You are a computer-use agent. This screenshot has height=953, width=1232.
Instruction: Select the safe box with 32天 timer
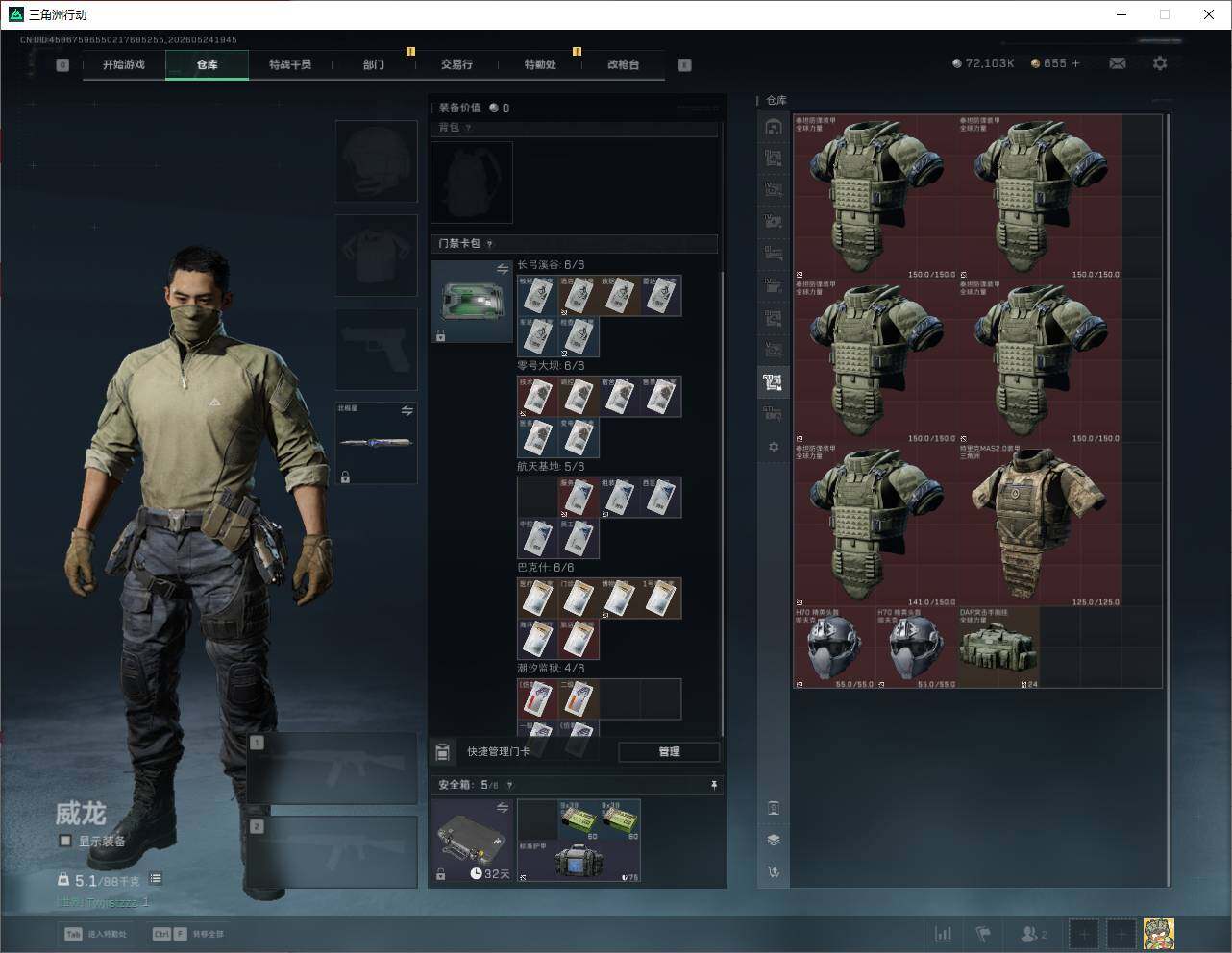pos(472,841)
